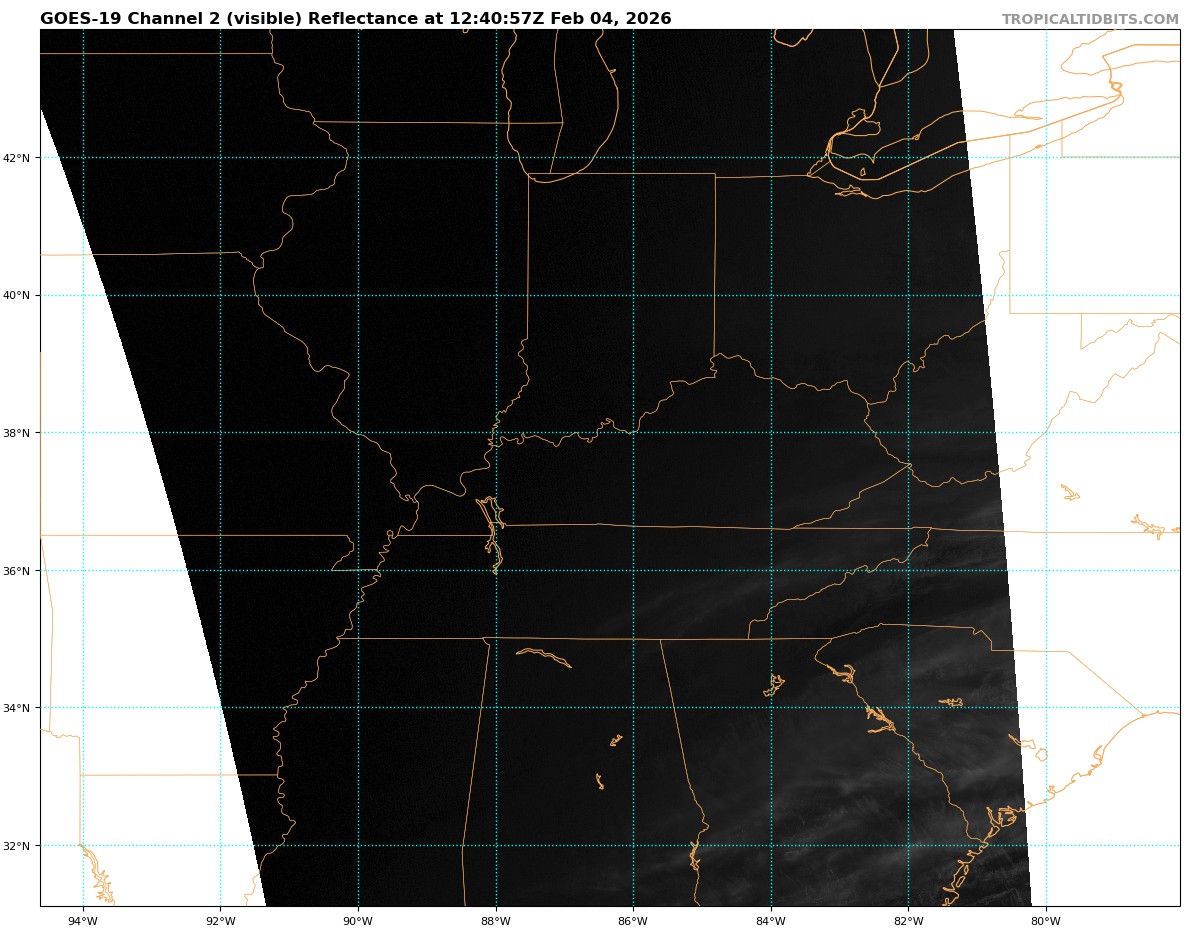Select the 86°W longitude axis label
The width and height of the screenshot is (1200, 929).
[633, 921]
